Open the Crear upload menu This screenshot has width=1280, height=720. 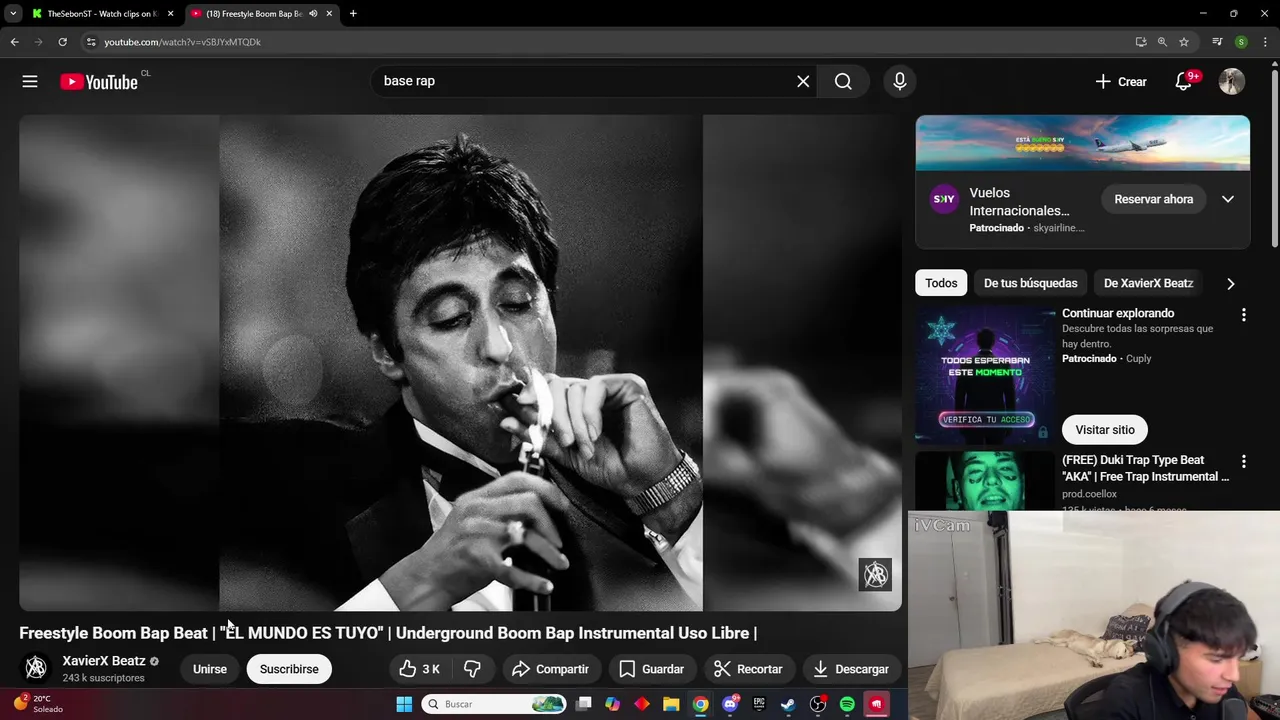pyautogui.click(x=1121, y=82)
